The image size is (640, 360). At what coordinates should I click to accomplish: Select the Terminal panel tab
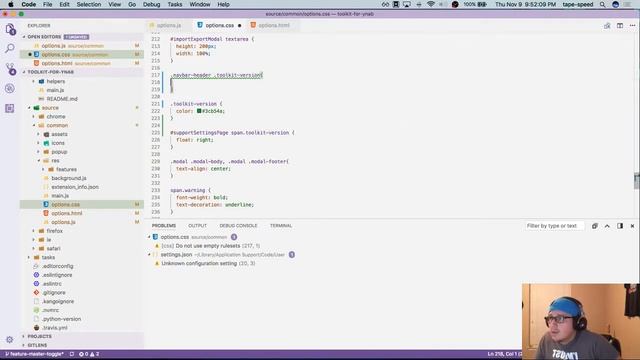[281, 226]
